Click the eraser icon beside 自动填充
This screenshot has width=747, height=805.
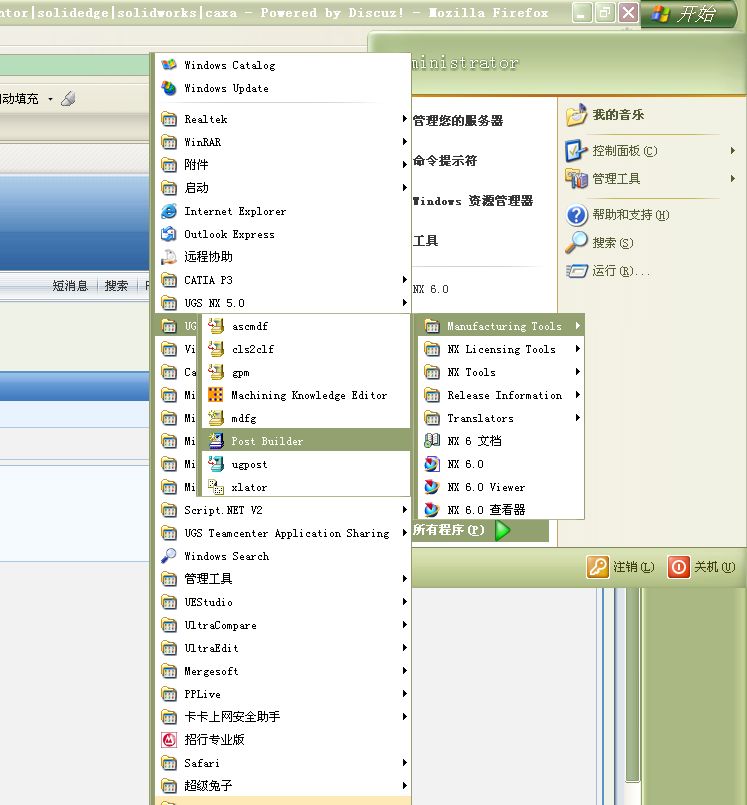[x=69, y=99]
